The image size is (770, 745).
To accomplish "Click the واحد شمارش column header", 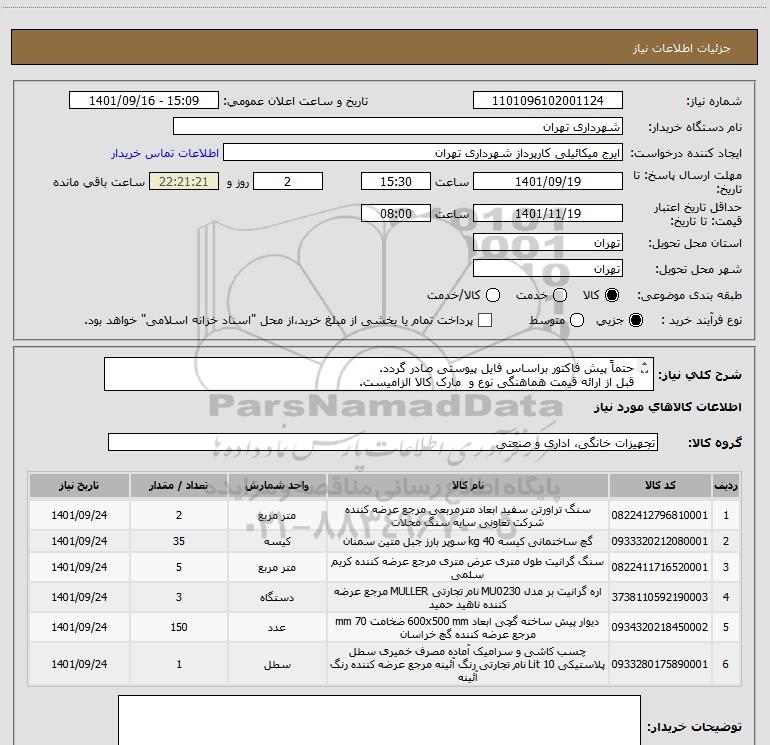I will click(277, 485).
